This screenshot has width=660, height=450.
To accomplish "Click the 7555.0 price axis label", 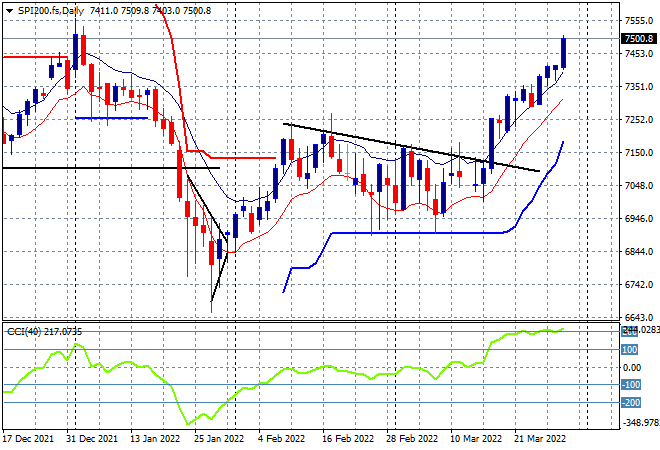I will click(639, 21).
